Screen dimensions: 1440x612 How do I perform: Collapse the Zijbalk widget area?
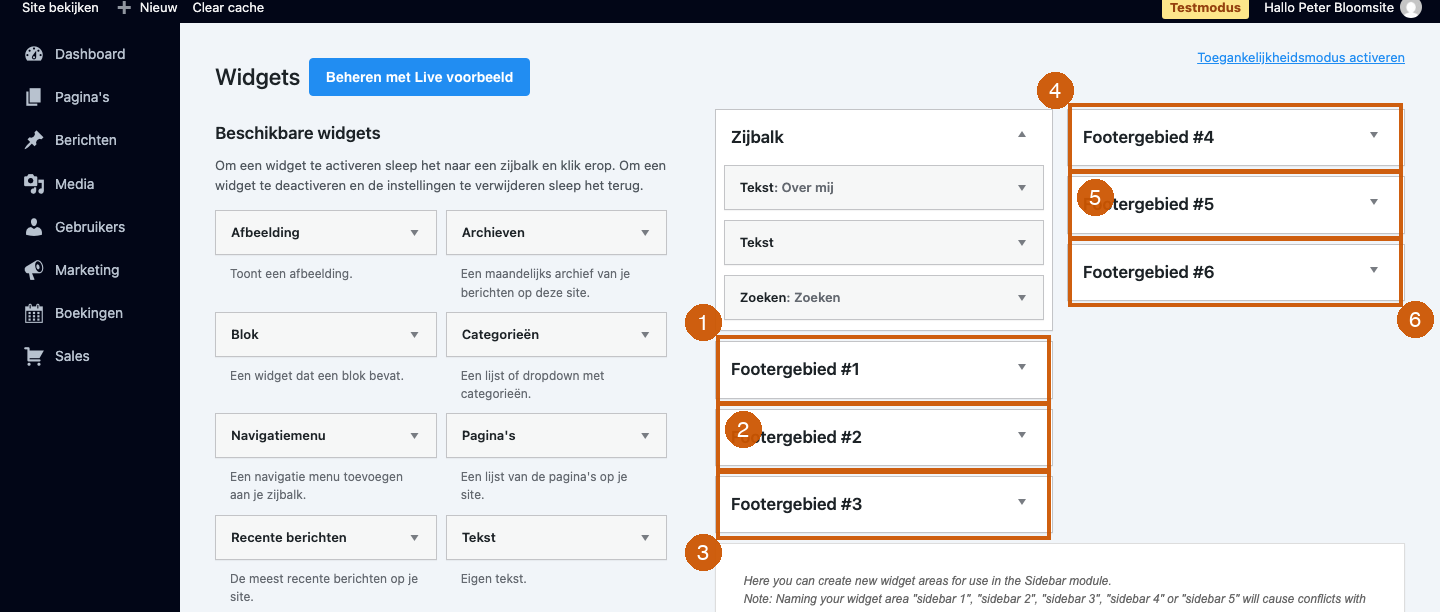(1022, 135)
